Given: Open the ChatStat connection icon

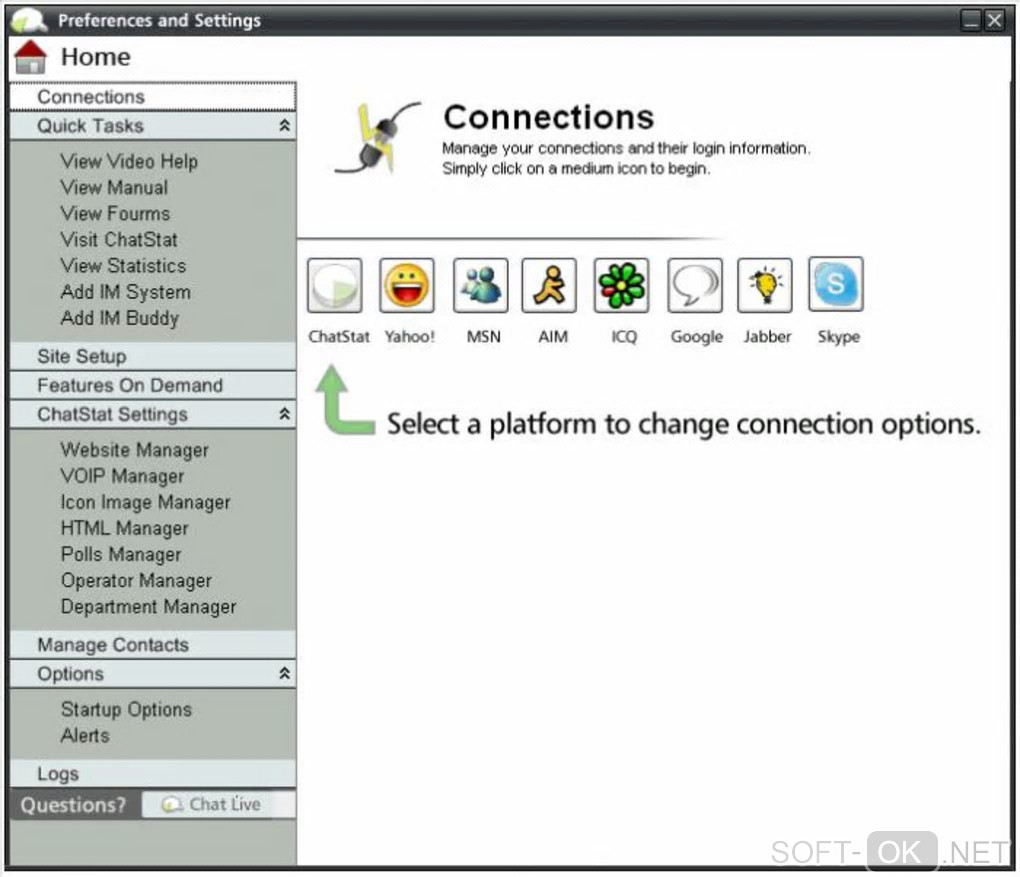Looking at the screenshot, I should click(x=335, y=286).
